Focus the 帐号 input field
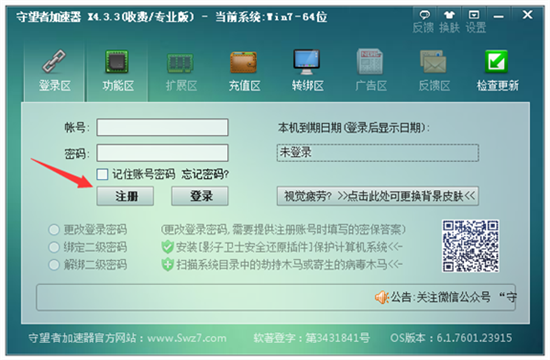This screenshot has height=360, width=550. pos(162,127)
